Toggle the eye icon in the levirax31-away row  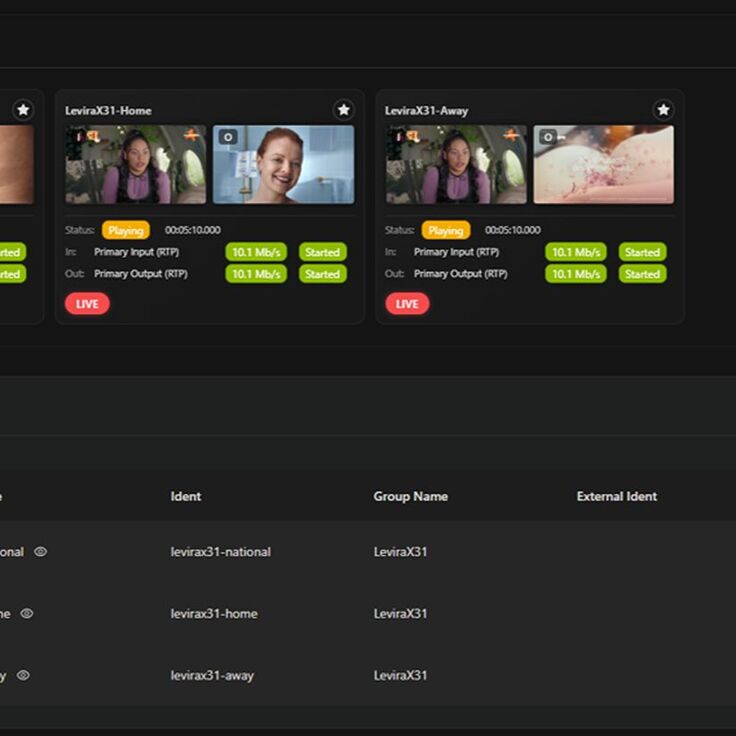(23, 675)
